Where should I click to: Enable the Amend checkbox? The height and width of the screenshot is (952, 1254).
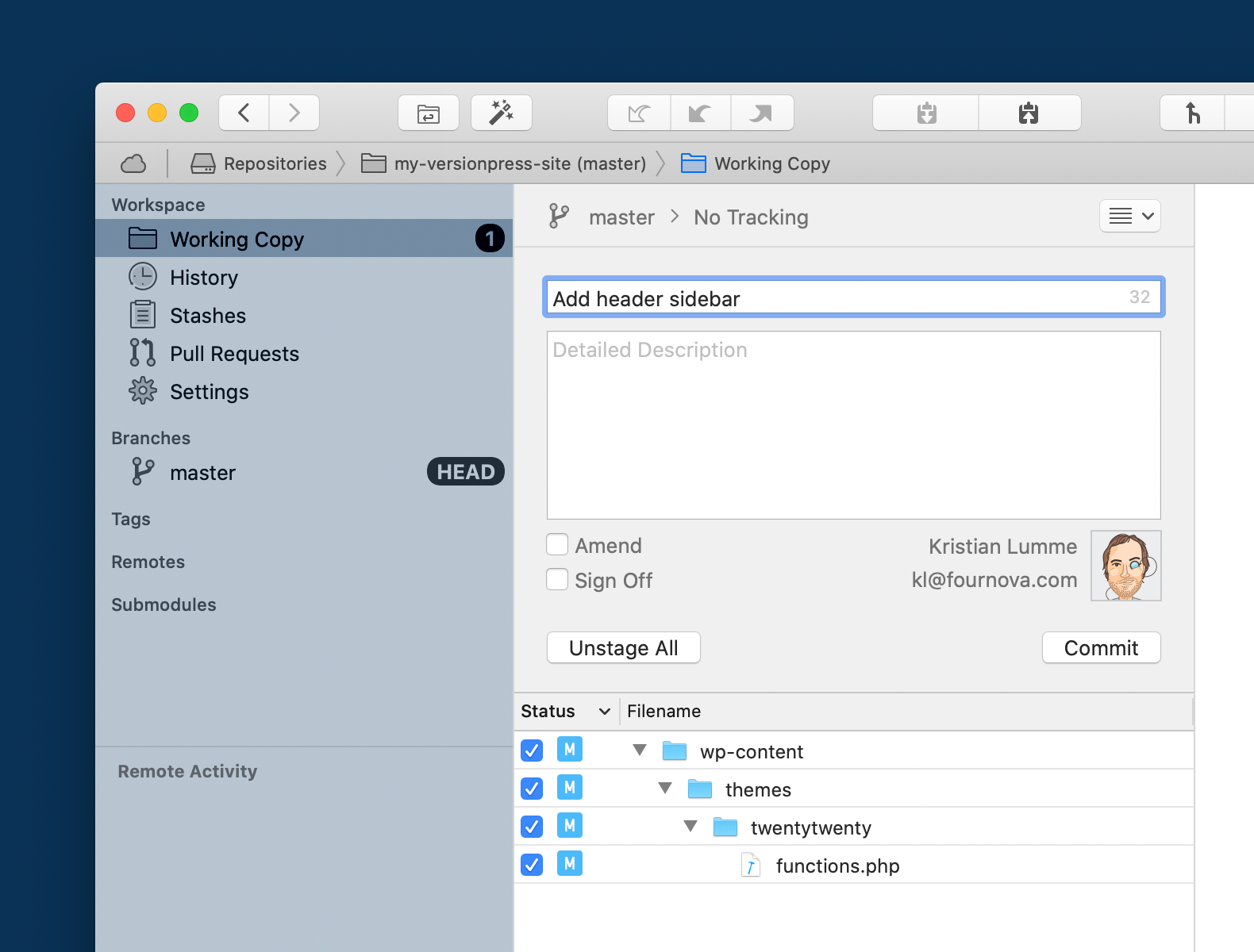[x=557, y=545]
